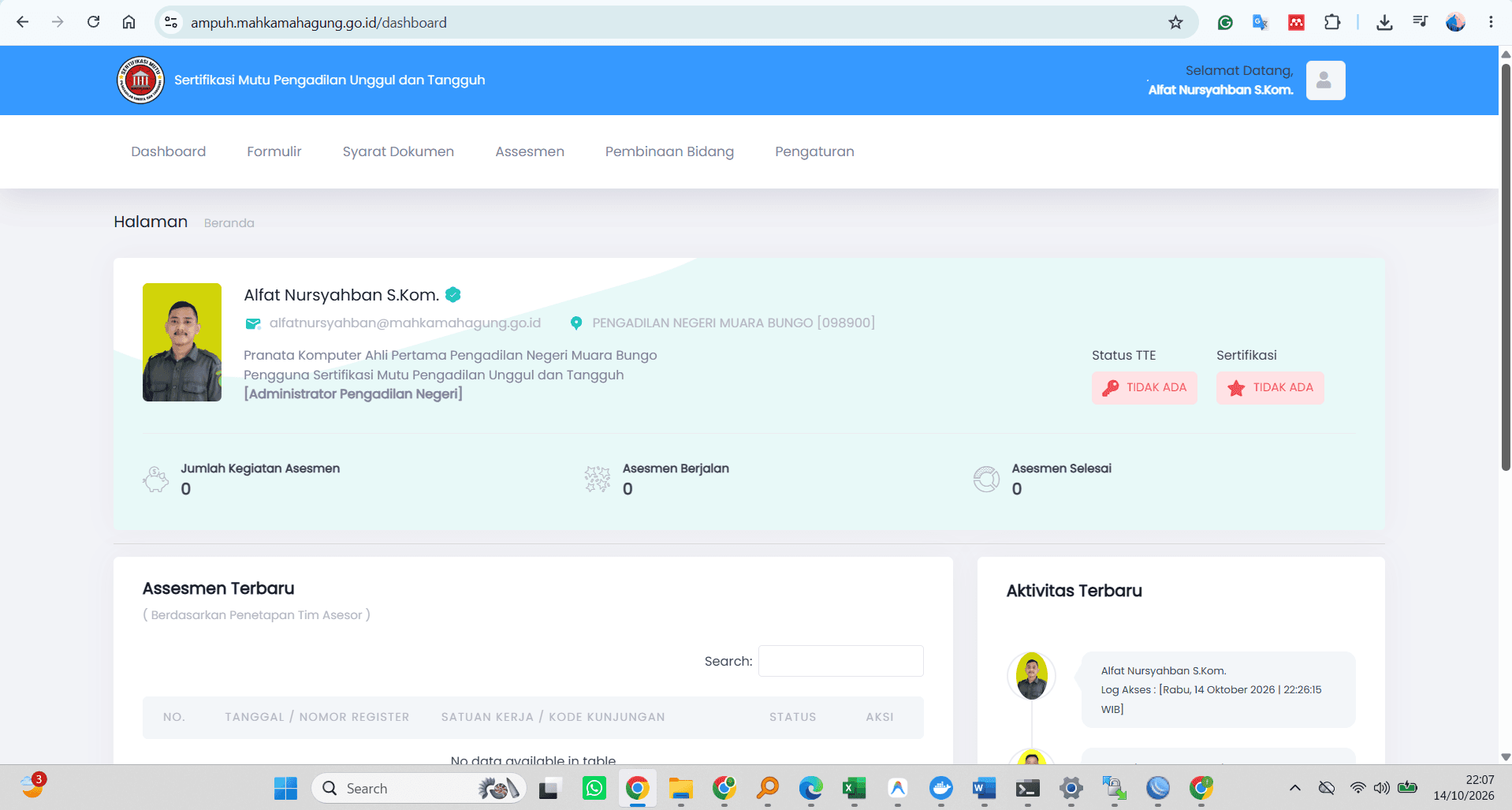The image size is (1512, 810).
Task: Open the browser Downloads icon
Action: (1384, 22)
